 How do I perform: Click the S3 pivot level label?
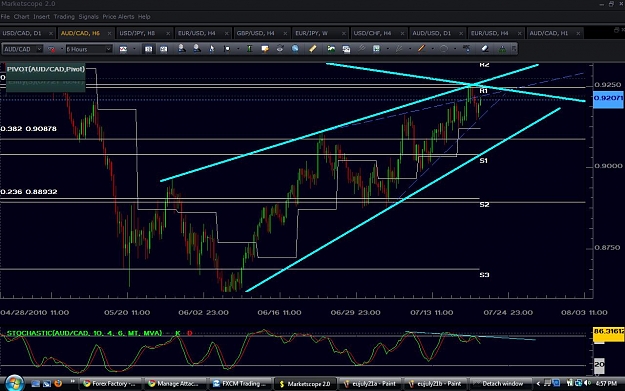coord(484,275)
